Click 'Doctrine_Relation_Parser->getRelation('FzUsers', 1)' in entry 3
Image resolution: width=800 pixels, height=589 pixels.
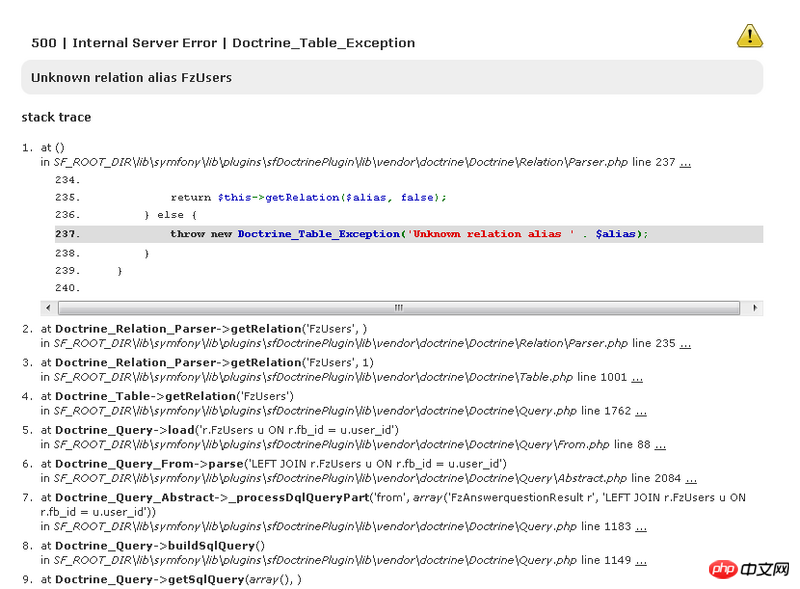214,363
